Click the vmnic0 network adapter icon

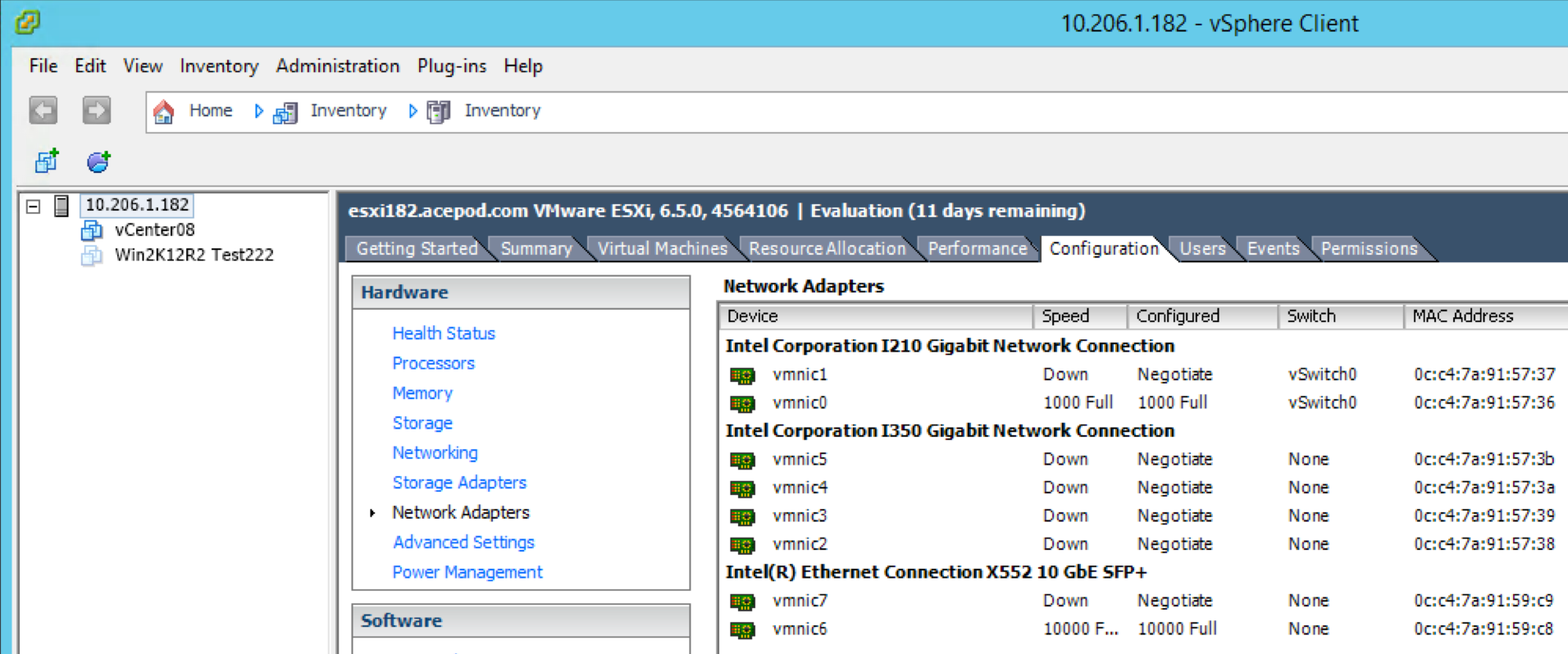(x=742, y=403)
